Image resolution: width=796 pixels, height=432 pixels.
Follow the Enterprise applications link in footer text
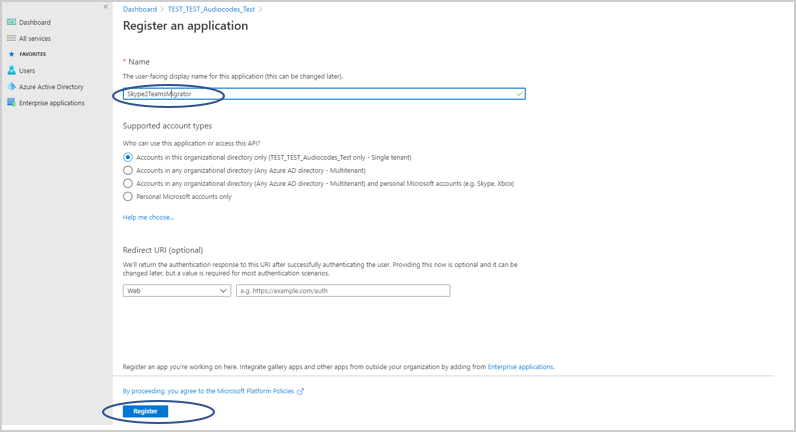point(521,367)
